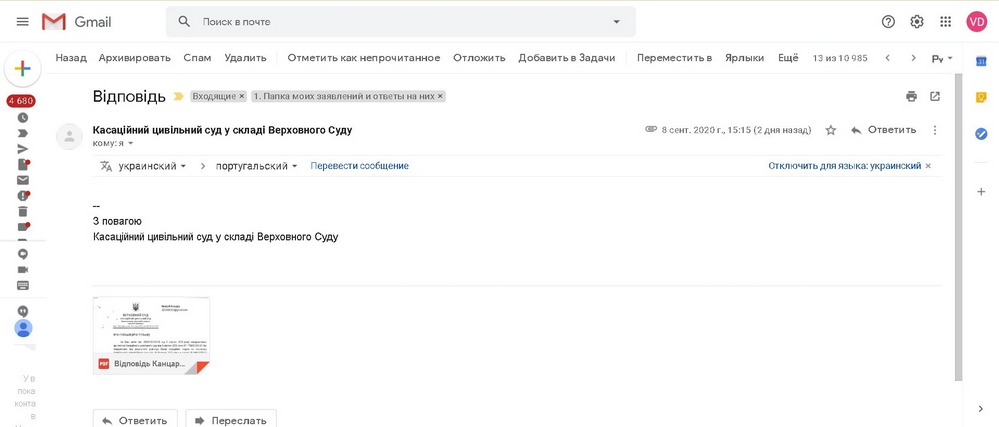
Task: Change the source language 'украинский' dropdown
Action: point(152,166)
